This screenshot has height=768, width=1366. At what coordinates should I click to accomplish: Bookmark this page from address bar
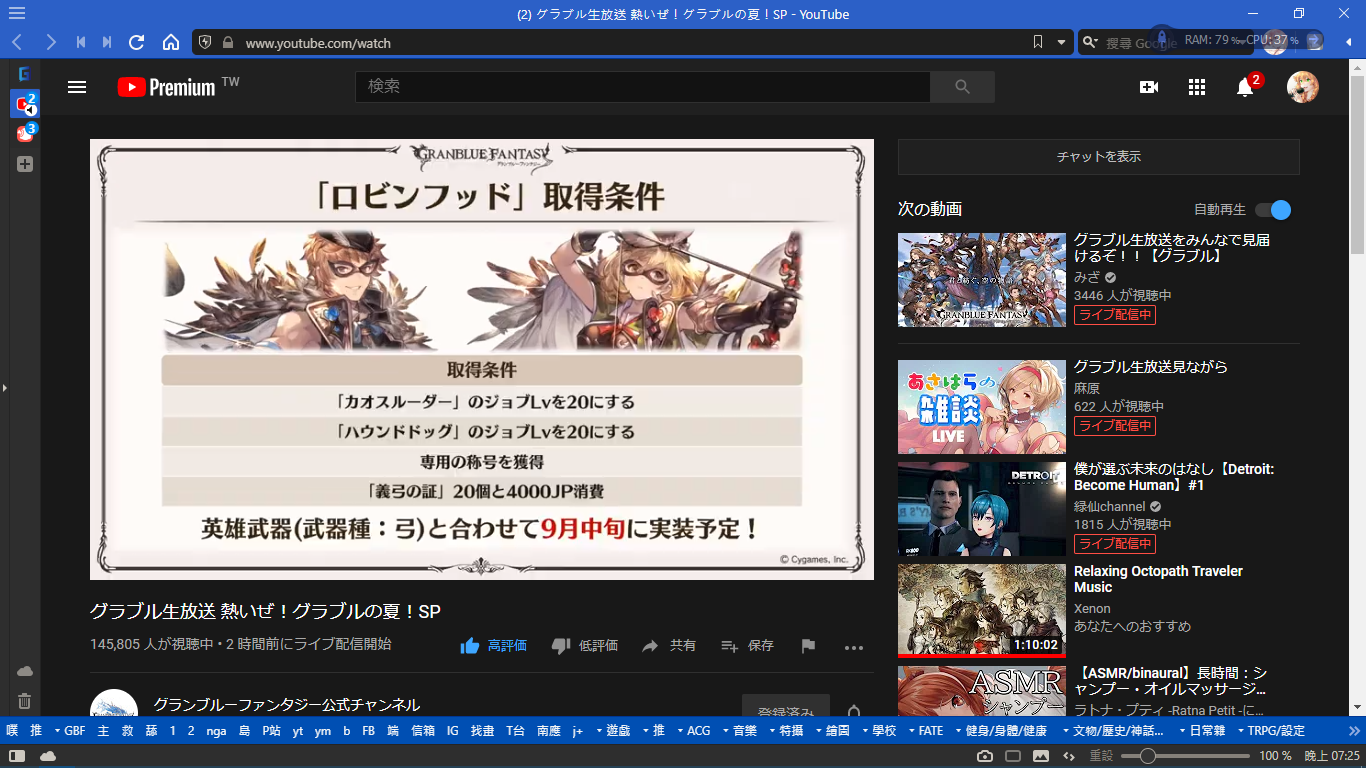pyautogui.click(x=1038, y=42)
